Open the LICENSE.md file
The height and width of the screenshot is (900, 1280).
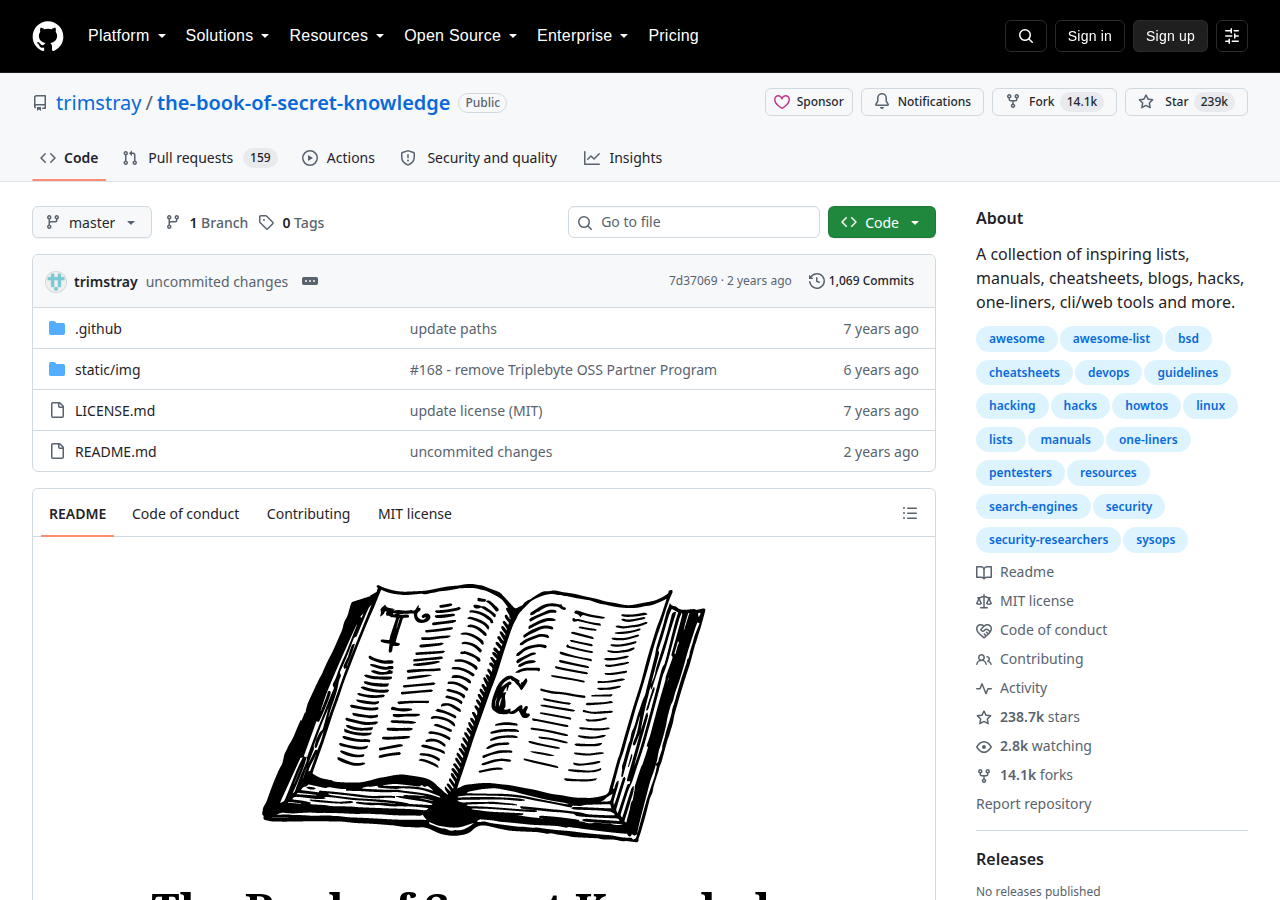click(x=115, y=410)
